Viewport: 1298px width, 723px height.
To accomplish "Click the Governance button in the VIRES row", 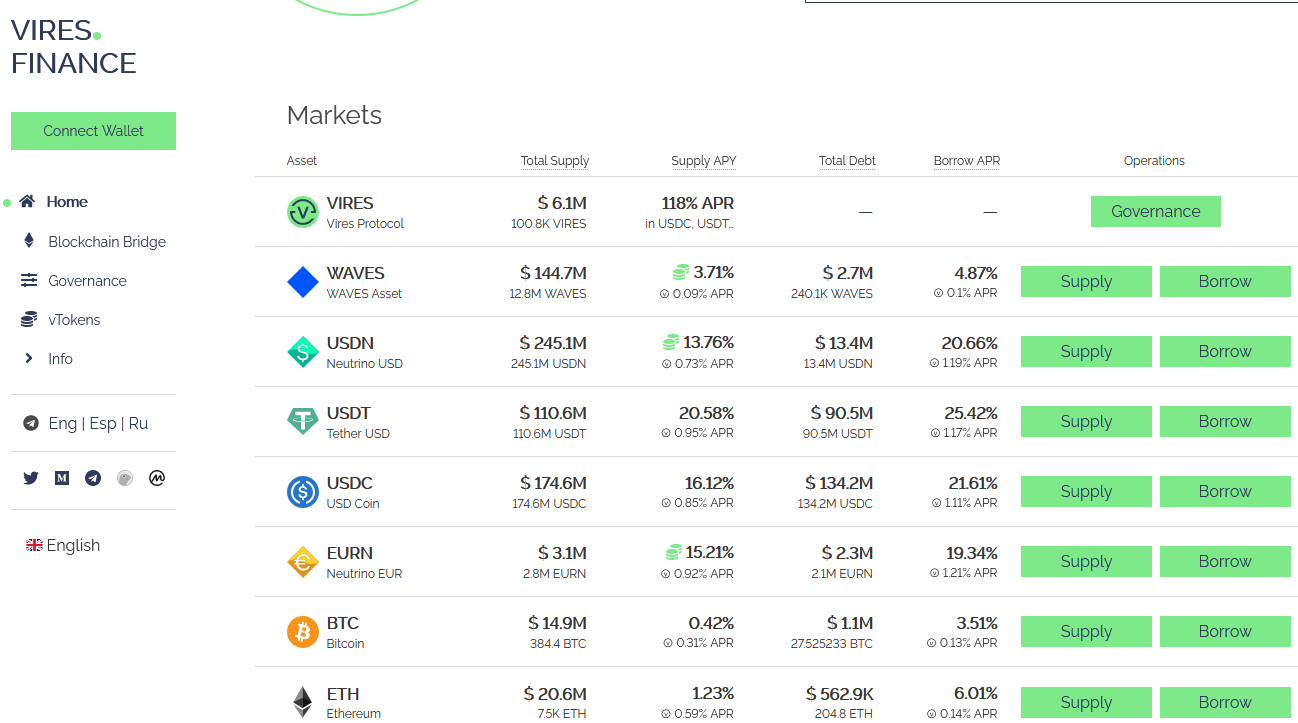I will pyautogui.click(x=1155, y=211).
